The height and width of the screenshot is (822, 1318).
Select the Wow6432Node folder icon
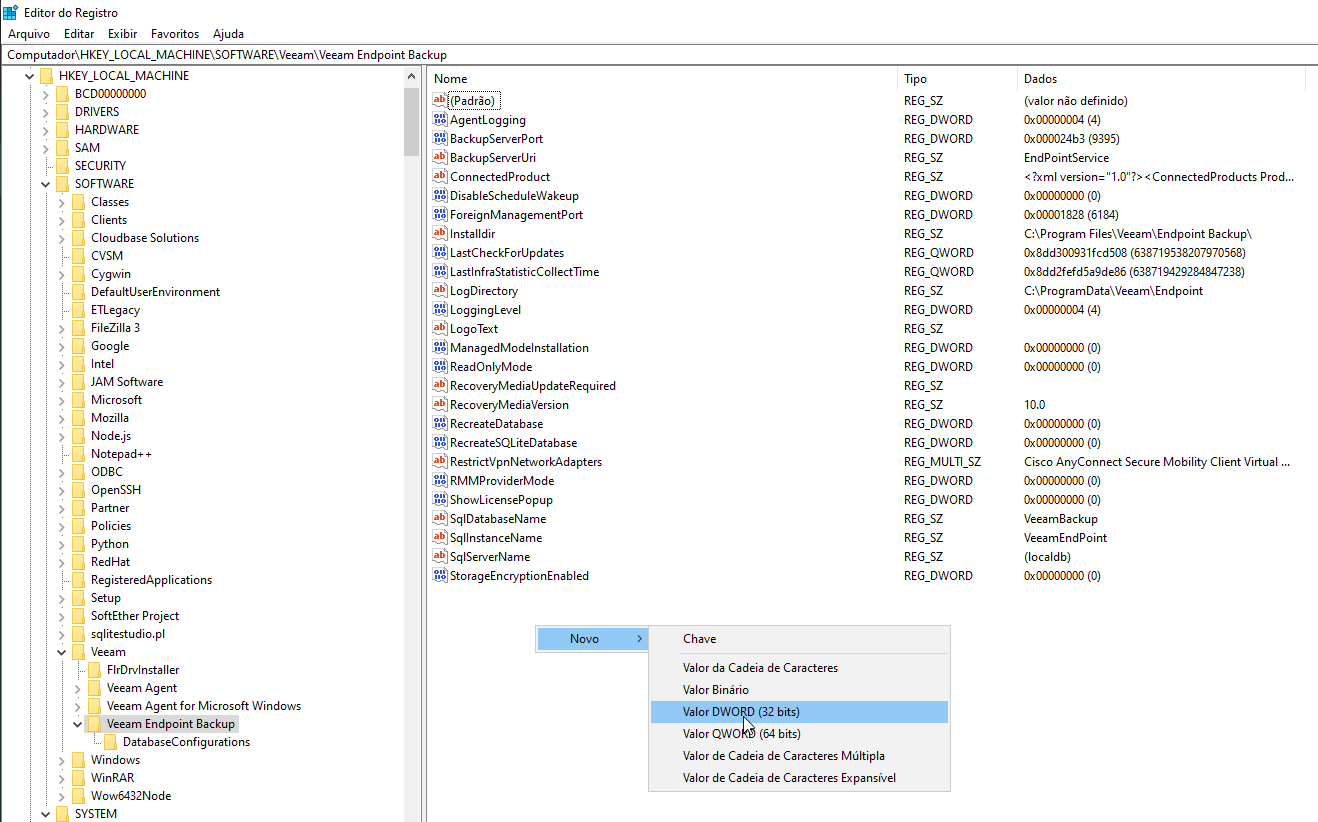coord(79,796)
